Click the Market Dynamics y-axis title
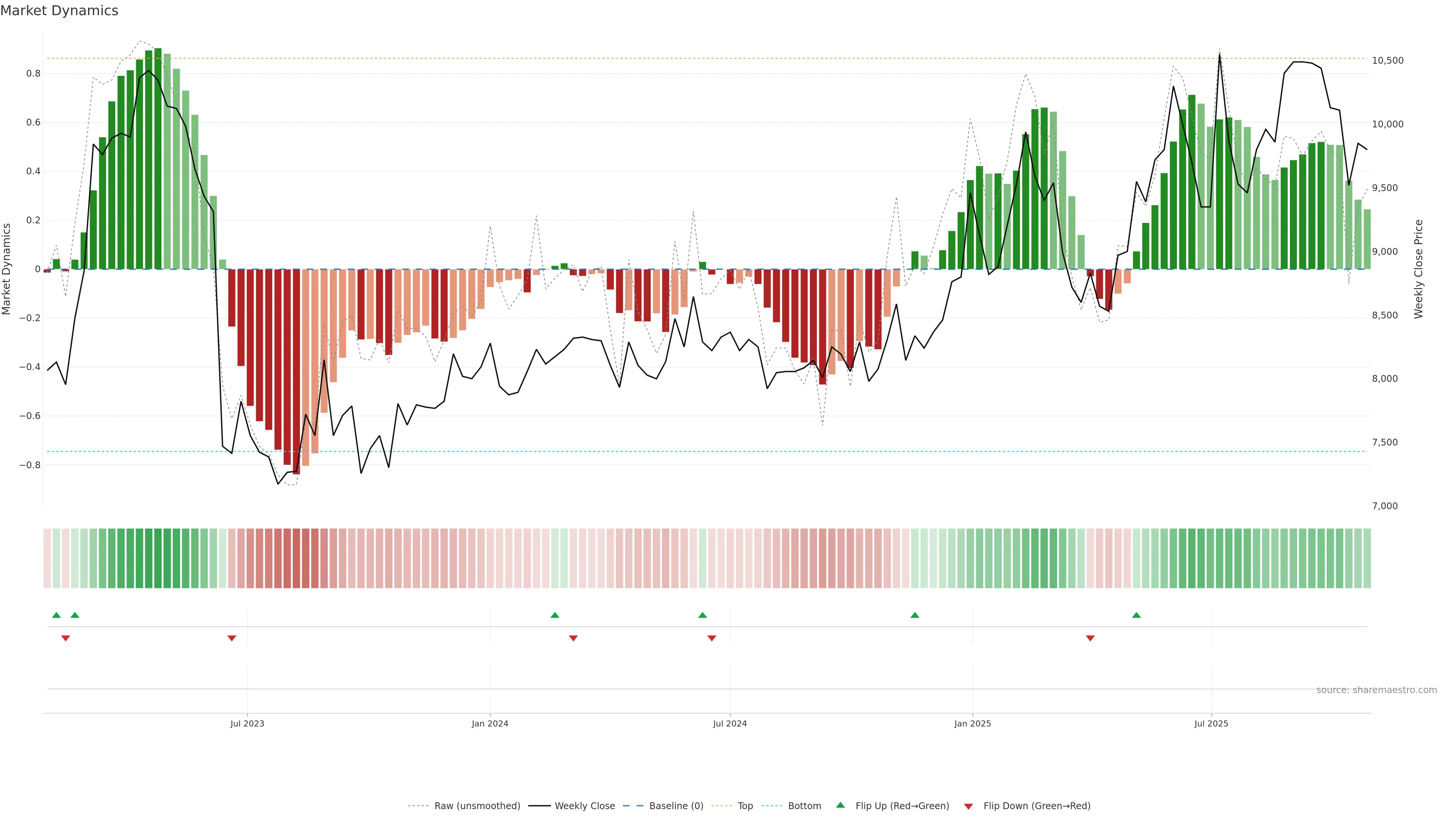Image resolution: width=1456 pixels, height=819 pixels. (7, 269)
